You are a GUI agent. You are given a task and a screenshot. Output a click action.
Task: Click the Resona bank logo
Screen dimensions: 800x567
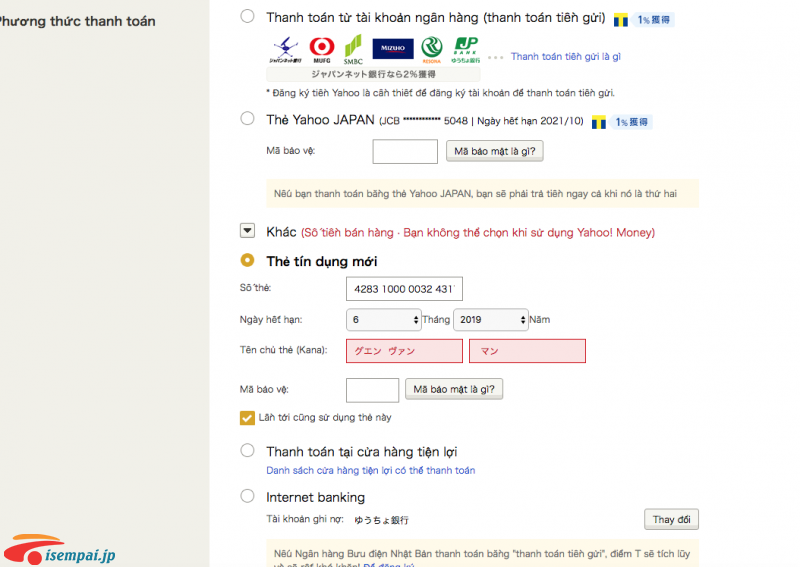432,50
